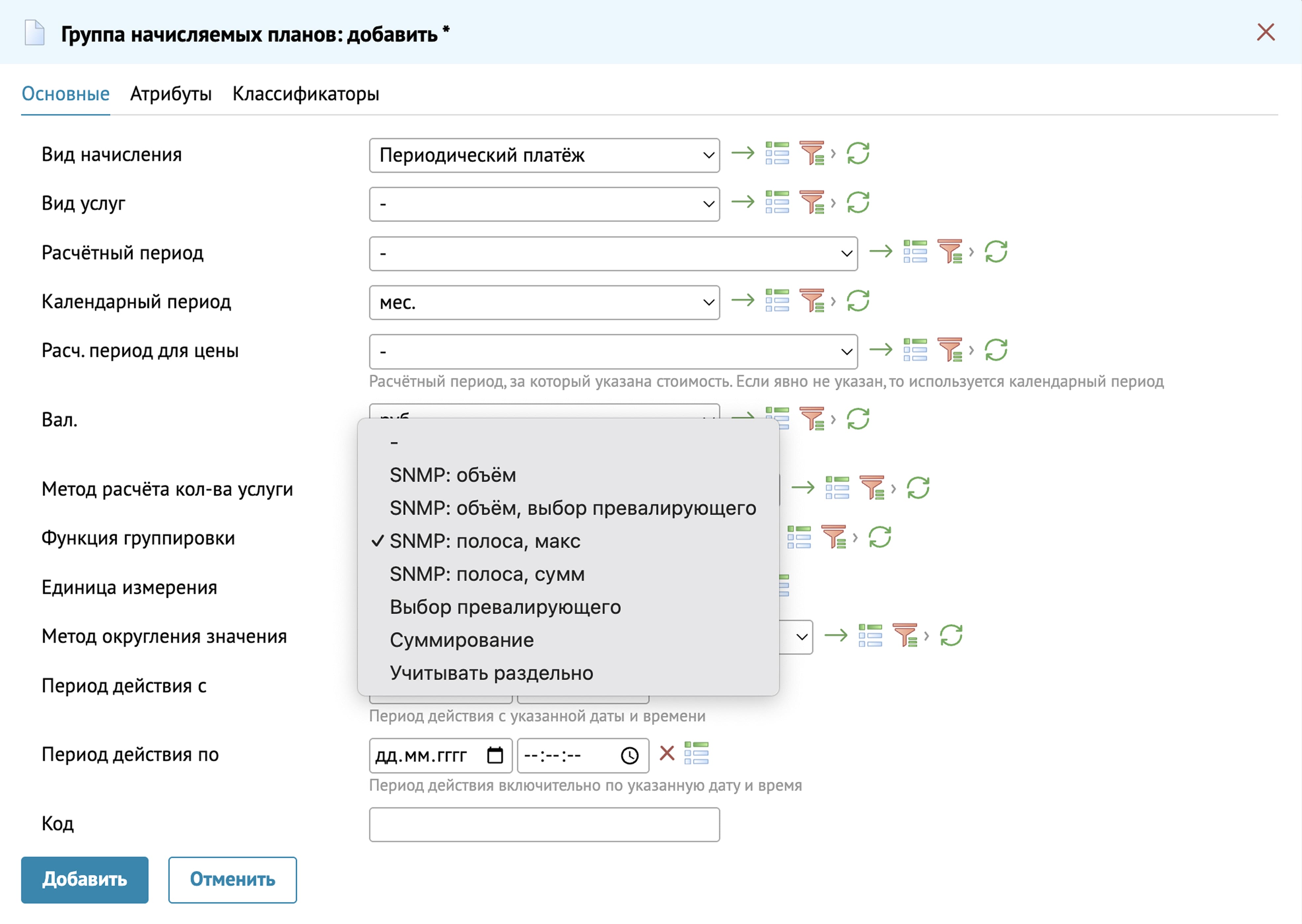Choose 'Суммирование' from the open list
Screen dimensions: 1302x924
(462, 640)
